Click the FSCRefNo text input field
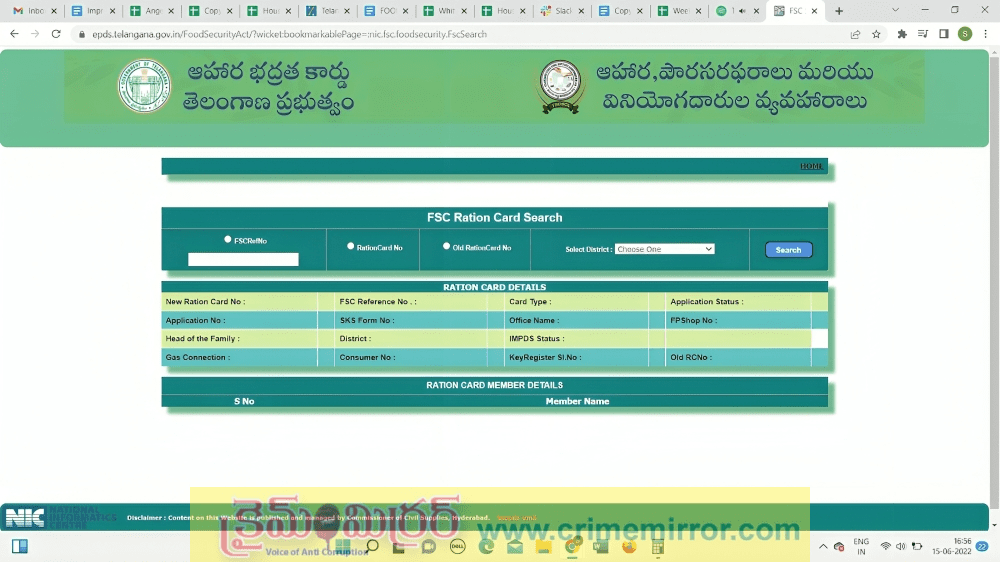Screen dimensions: 1000x562 tap(243, 259)
